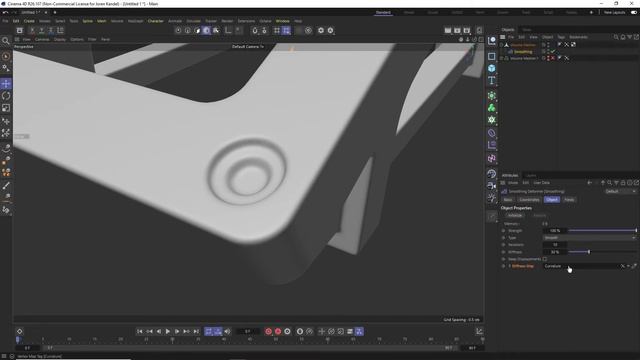
Task: Switch to the Coordinates tab in Attributes
Action: click(x=529, y=200)
